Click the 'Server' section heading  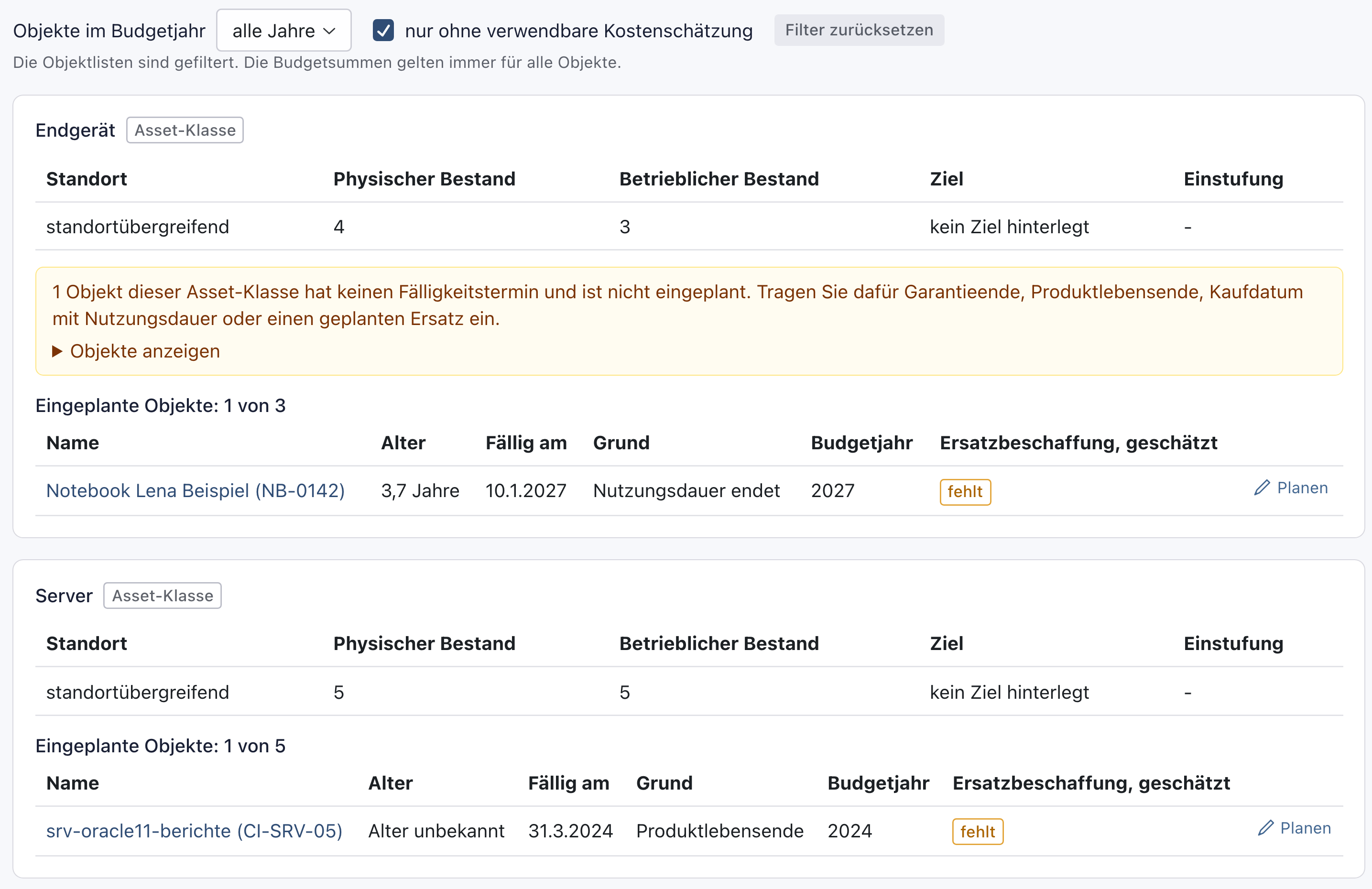point(64,596)
